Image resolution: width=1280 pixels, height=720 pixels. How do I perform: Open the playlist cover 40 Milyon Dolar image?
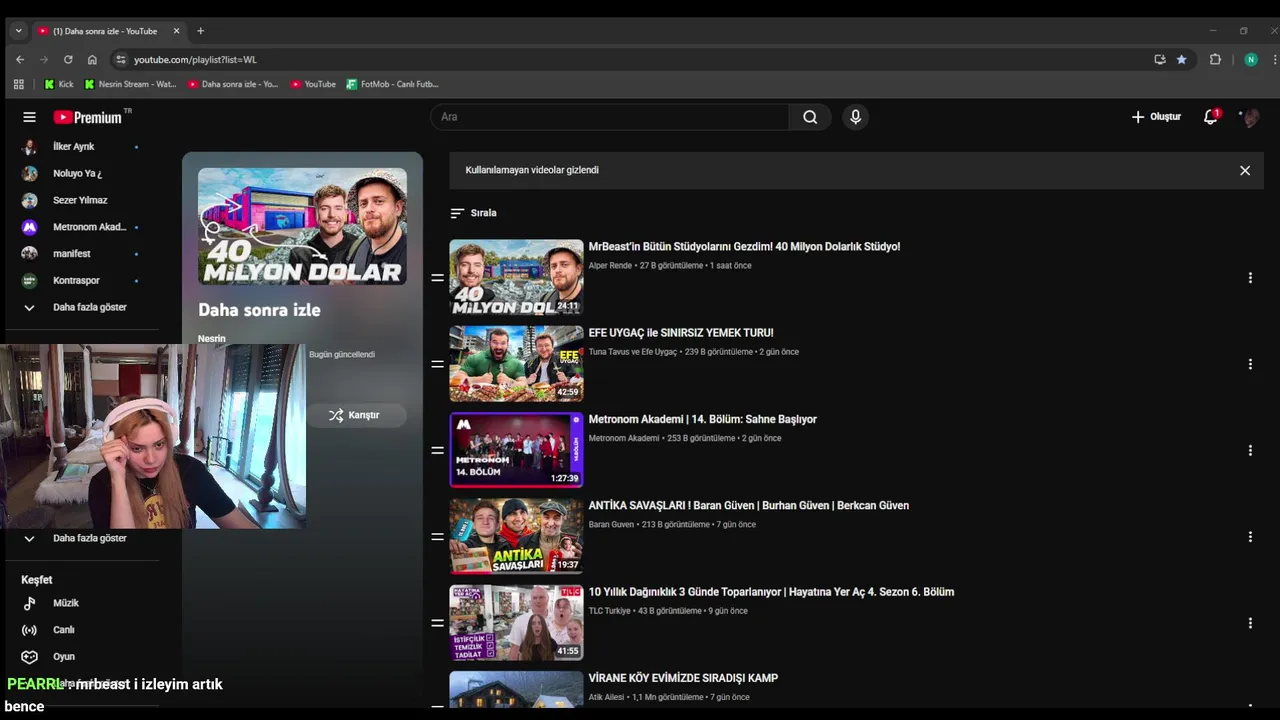pos(302,227)
